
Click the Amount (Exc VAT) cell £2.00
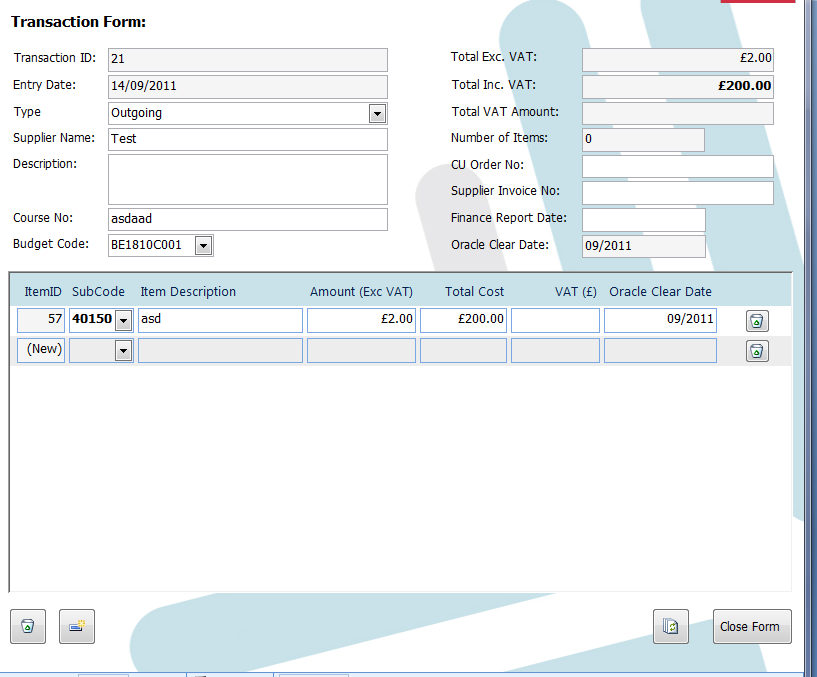point(362,320)
